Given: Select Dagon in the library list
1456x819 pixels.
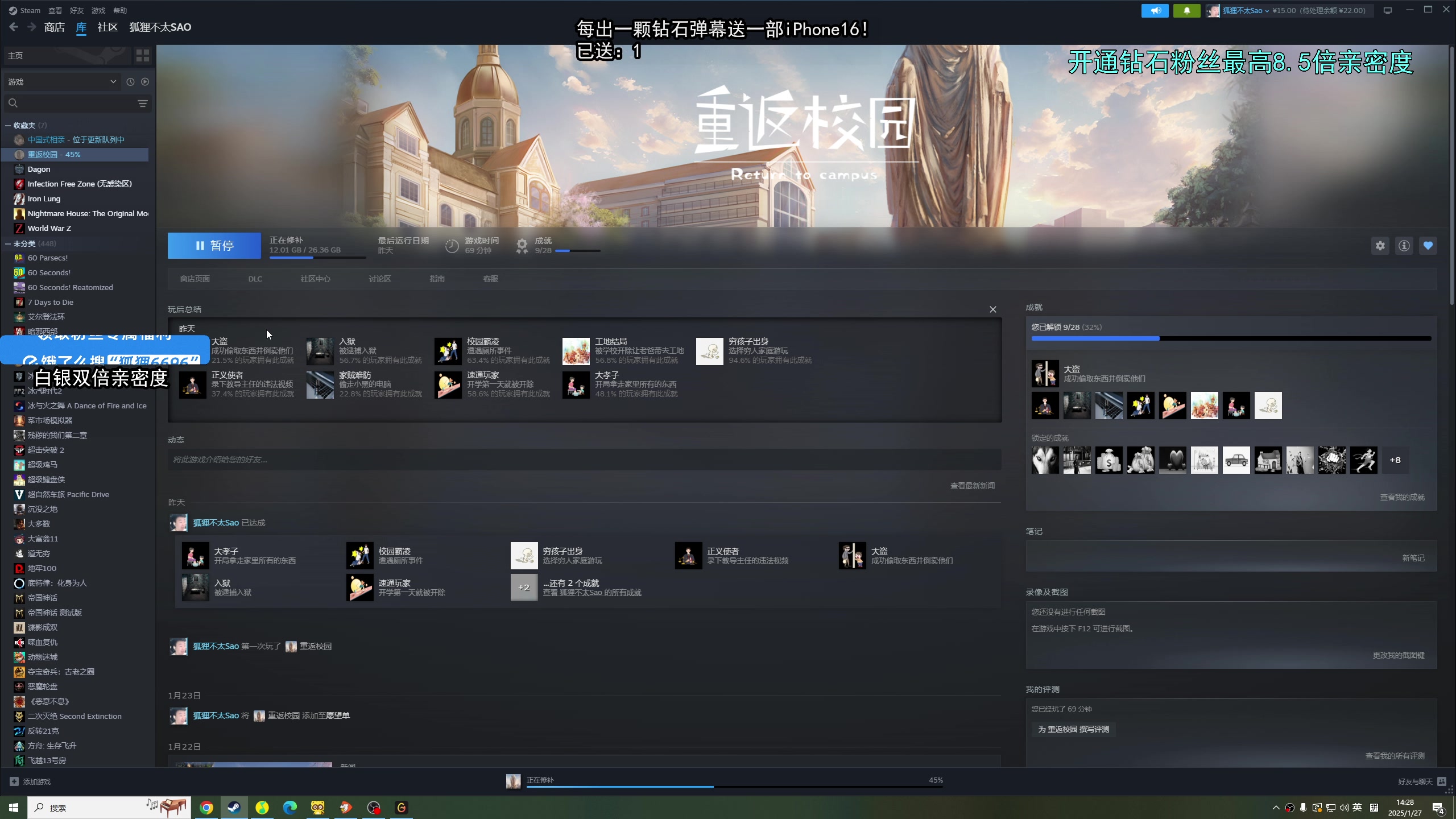Looking at the screenshot, I should click(x=39, y=169).
